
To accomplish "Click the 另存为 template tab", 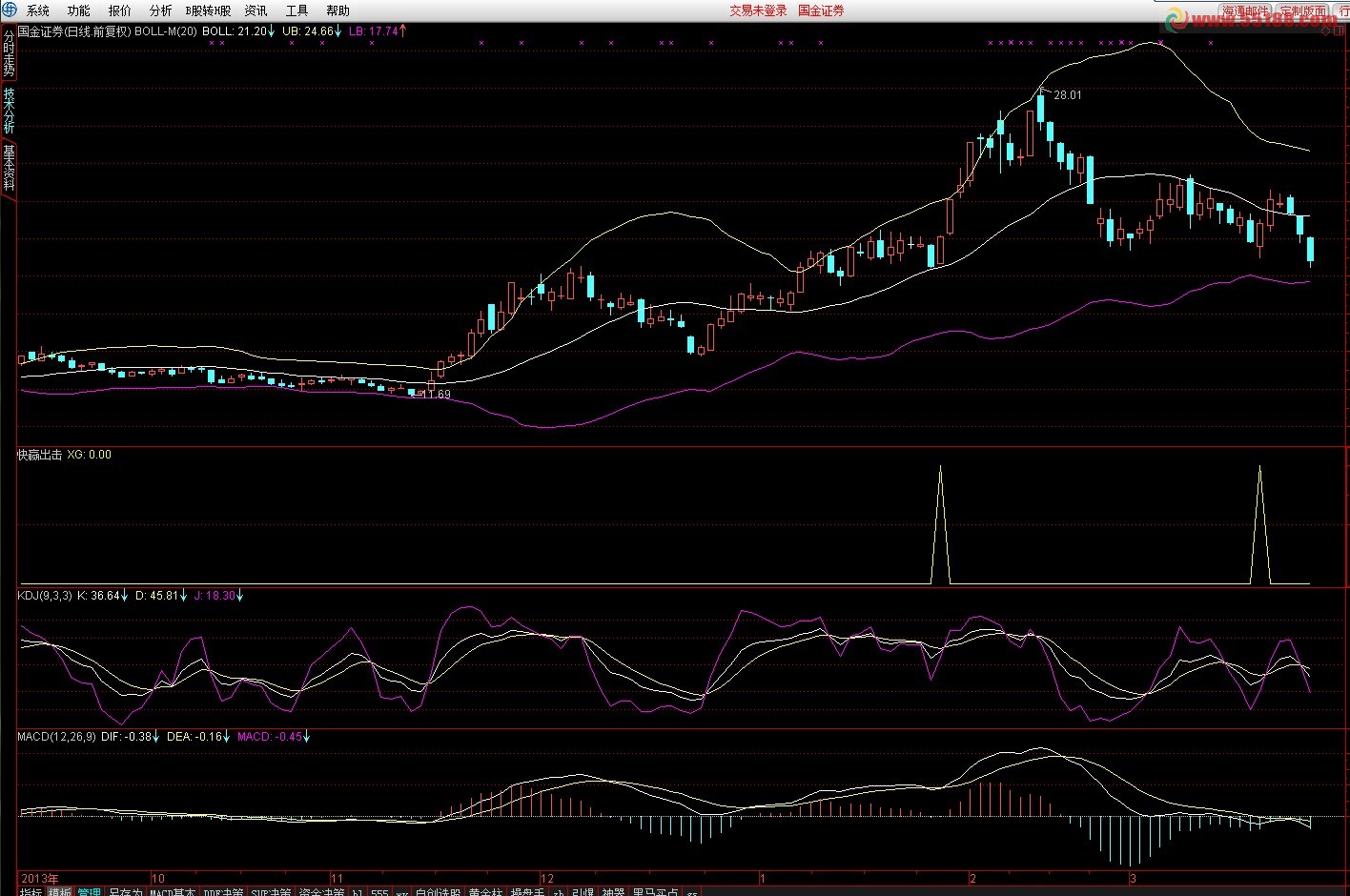I will (125, 892).
